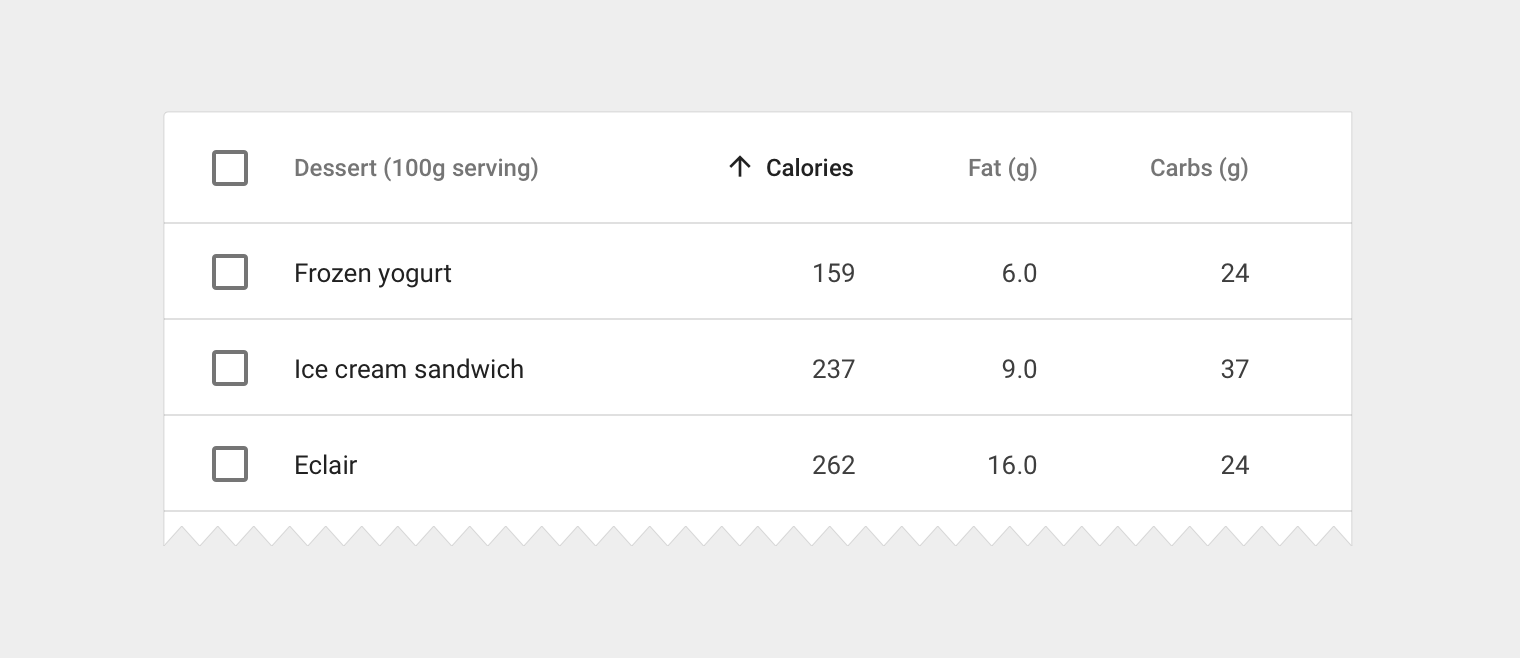Click the Ice cream sandwich name
This screenshot has width=1520, height=658.
[408, 369]
